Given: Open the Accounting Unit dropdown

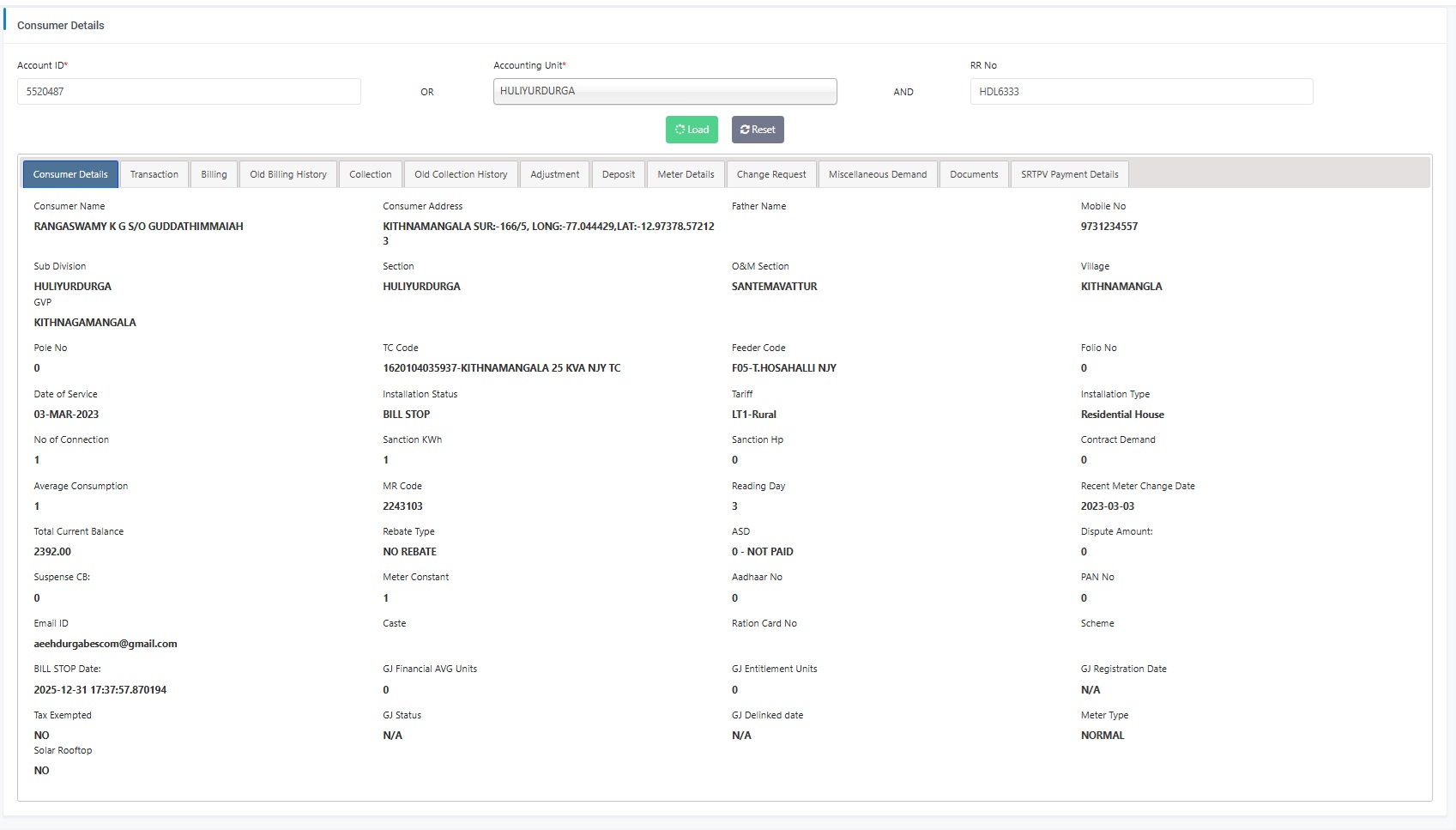Looking at the screenshot, I should pos(665,91).
